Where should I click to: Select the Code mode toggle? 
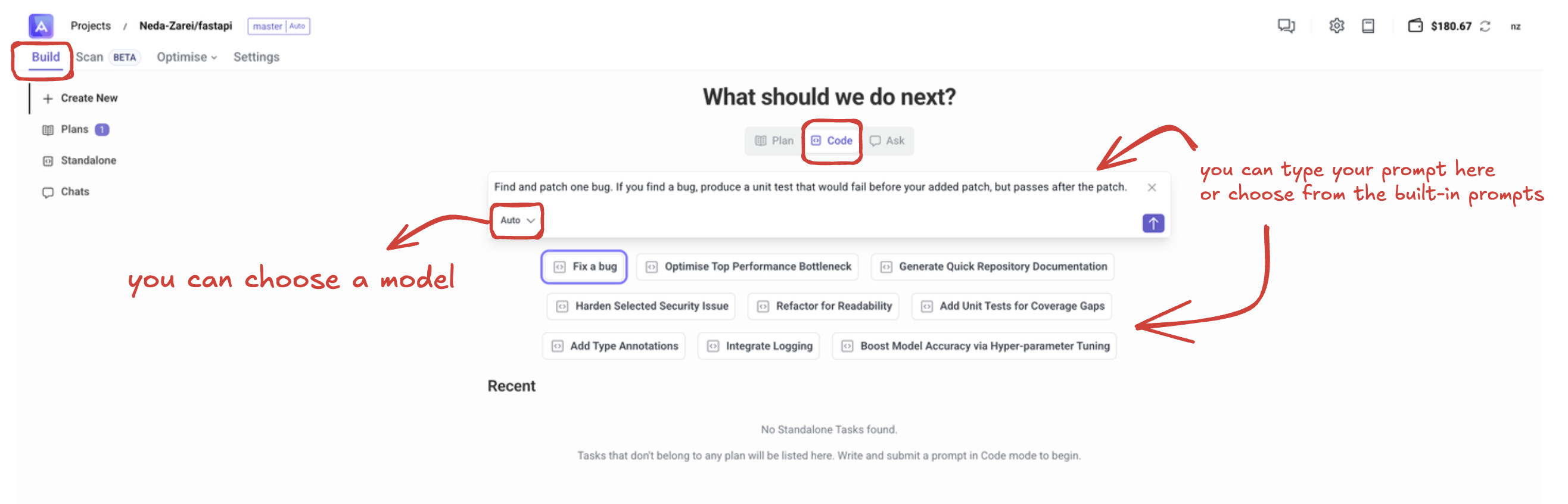coord(832,141)
